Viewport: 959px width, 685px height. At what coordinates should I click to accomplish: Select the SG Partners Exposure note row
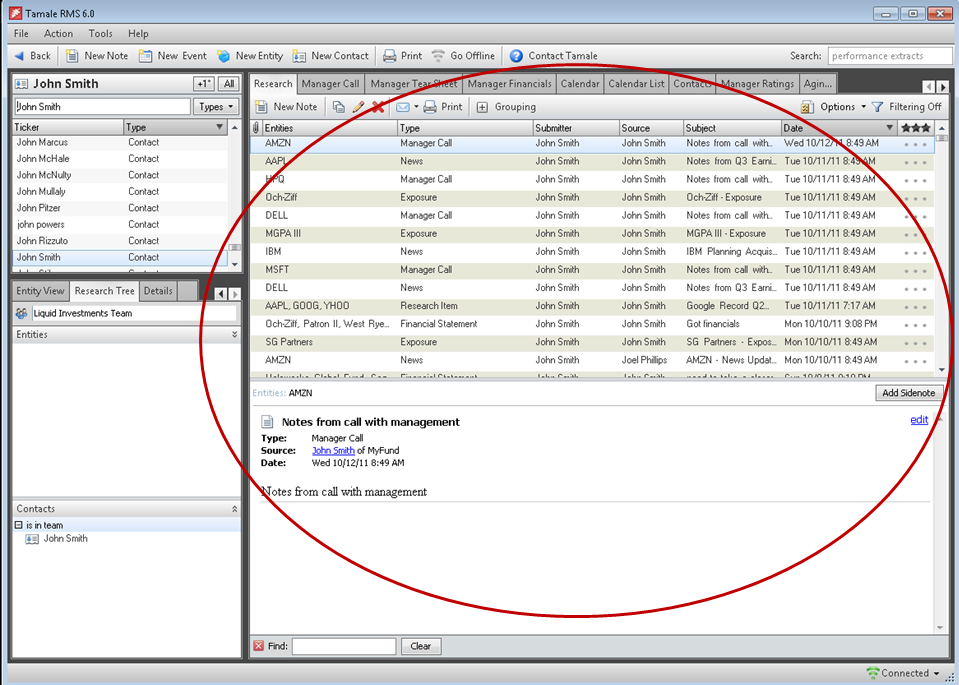pos(592,342)
